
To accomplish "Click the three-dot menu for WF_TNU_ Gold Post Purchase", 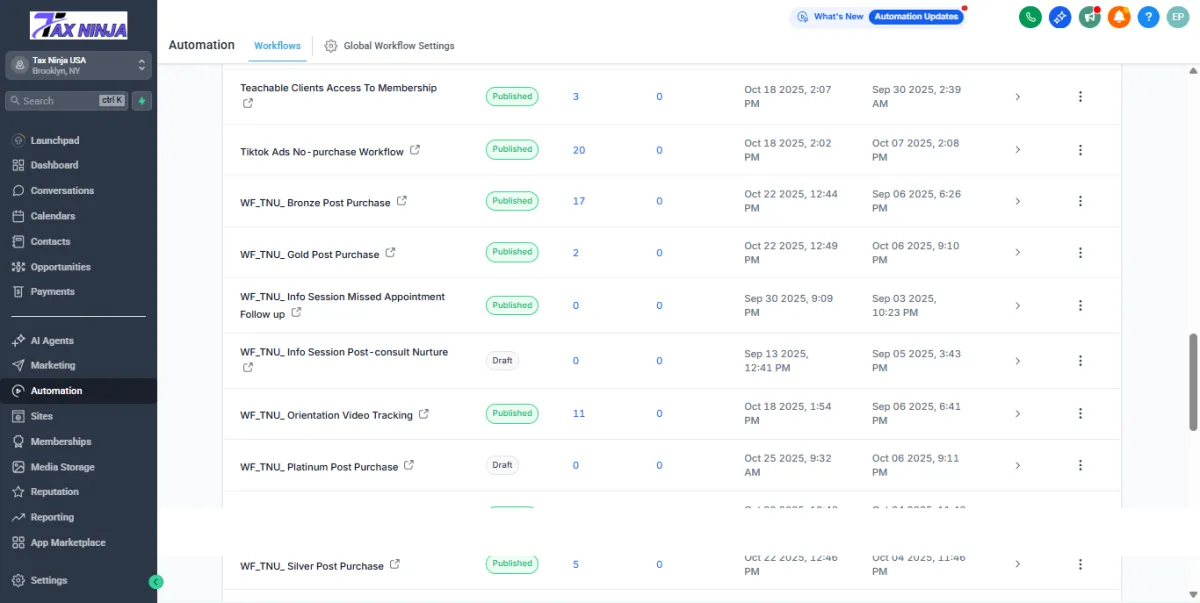I will click(x=1080, y=253).
